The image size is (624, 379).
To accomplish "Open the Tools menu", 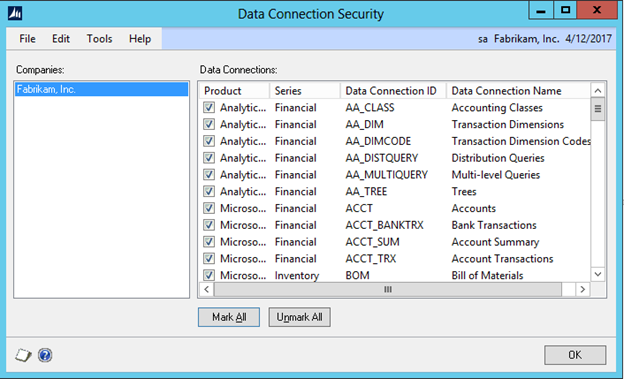I will pos(99,39).
